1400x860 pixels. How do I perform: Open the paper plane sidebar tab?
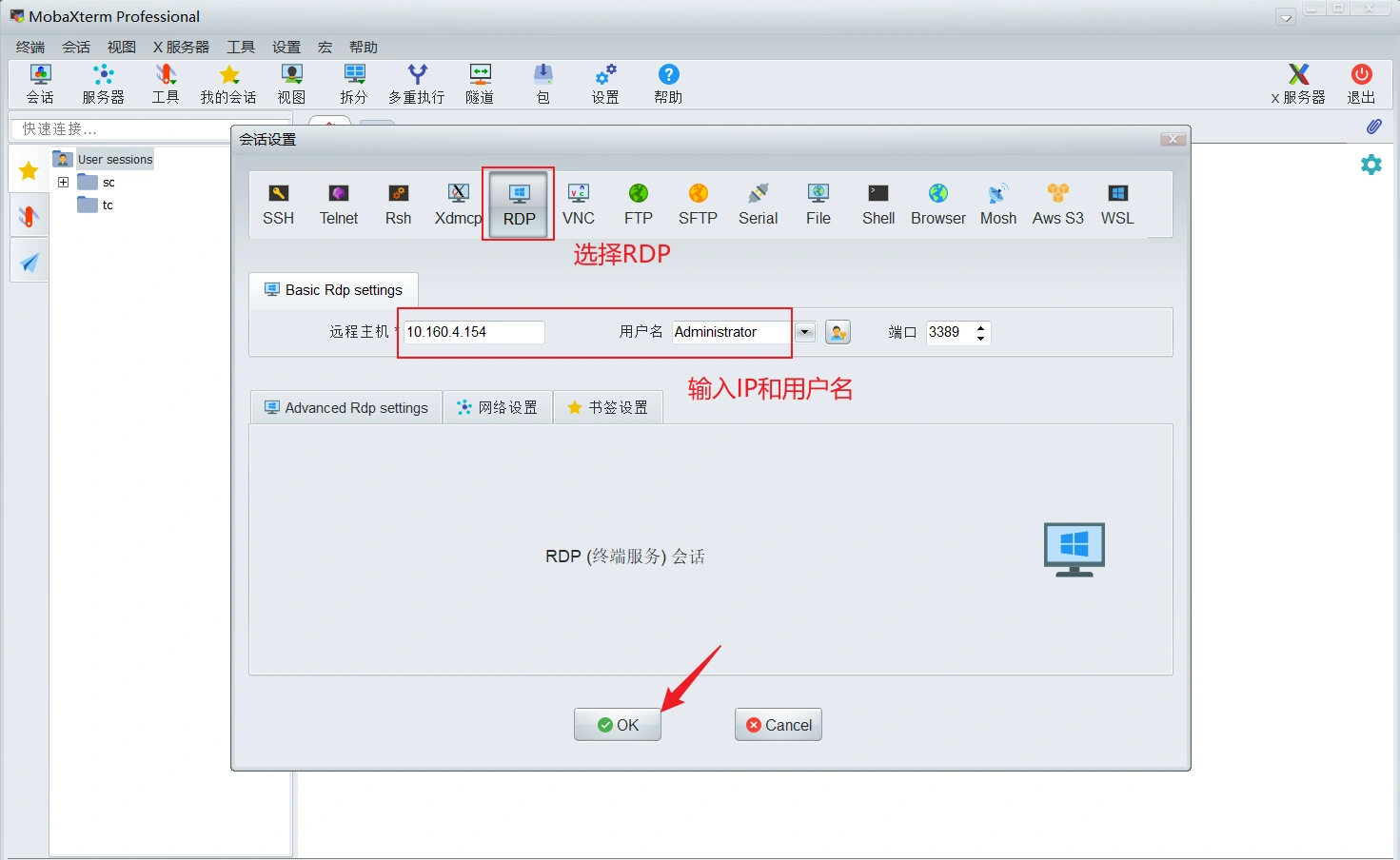[x=29, y=262]
